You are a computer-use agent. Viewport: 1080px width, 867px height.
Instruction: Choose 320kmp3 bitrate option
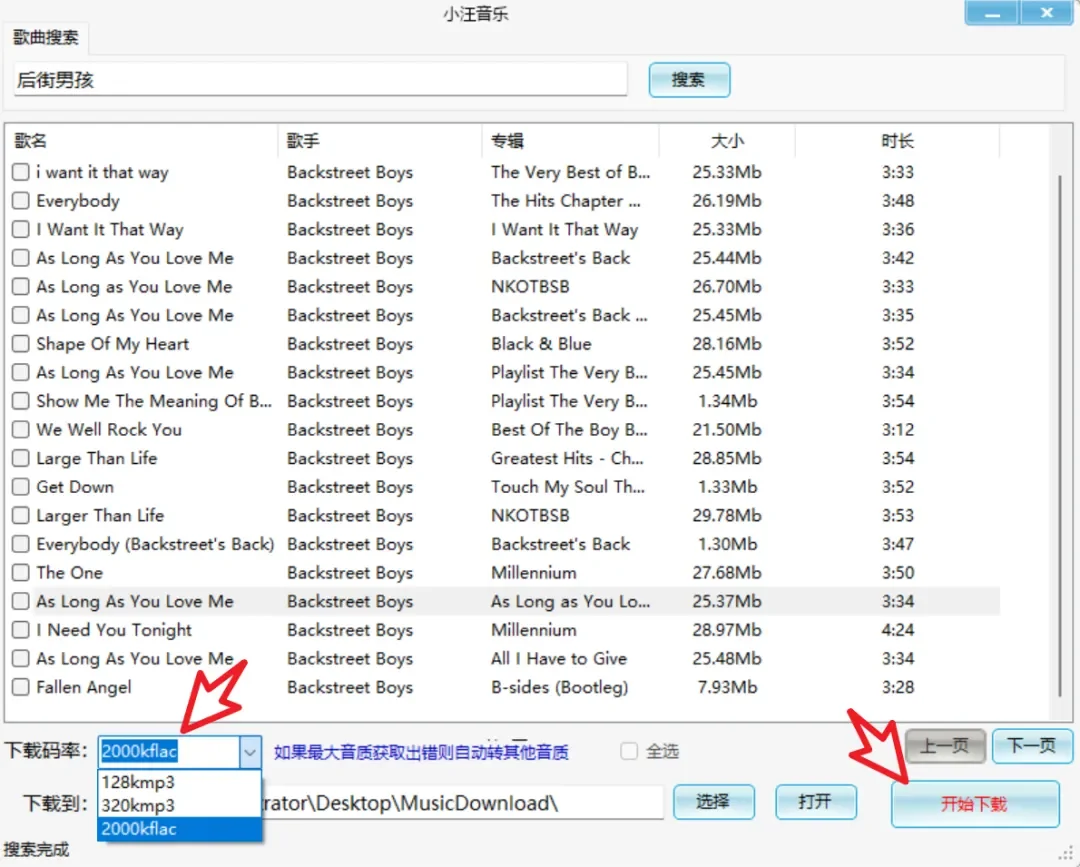pos(179,805)
